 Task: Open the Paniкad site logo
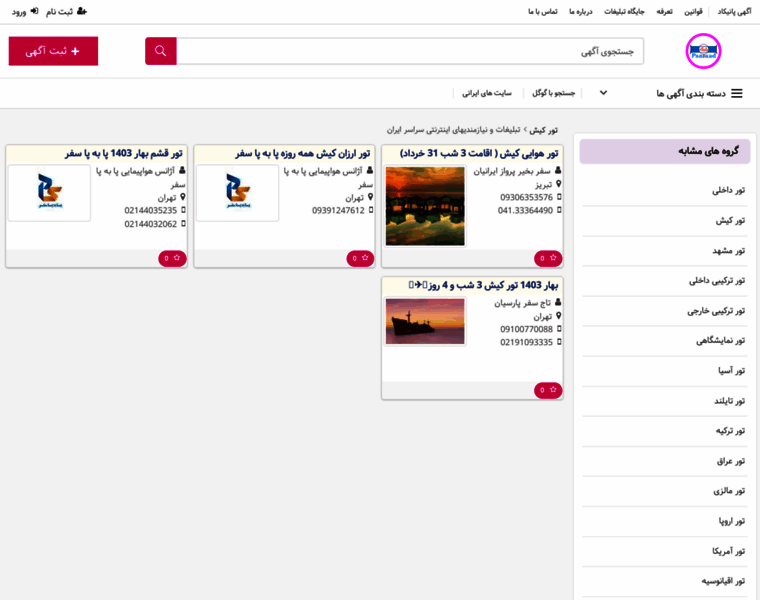(703, 51)
